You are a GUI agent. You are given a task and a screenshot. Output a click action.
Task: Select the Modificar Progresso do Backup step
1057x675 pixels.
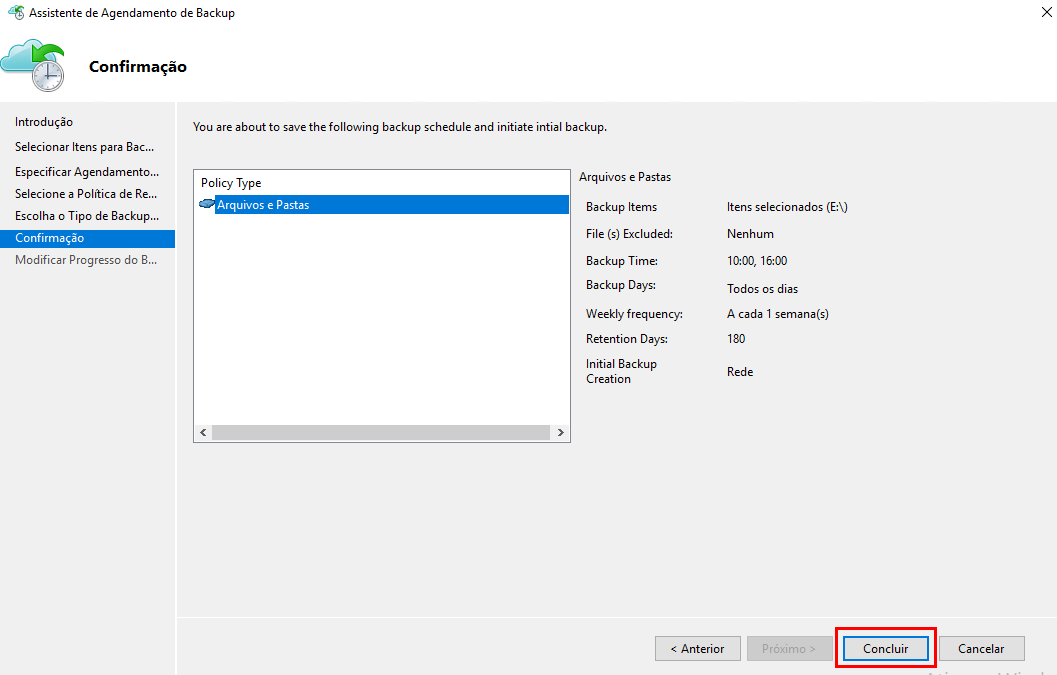pos(86,260)
